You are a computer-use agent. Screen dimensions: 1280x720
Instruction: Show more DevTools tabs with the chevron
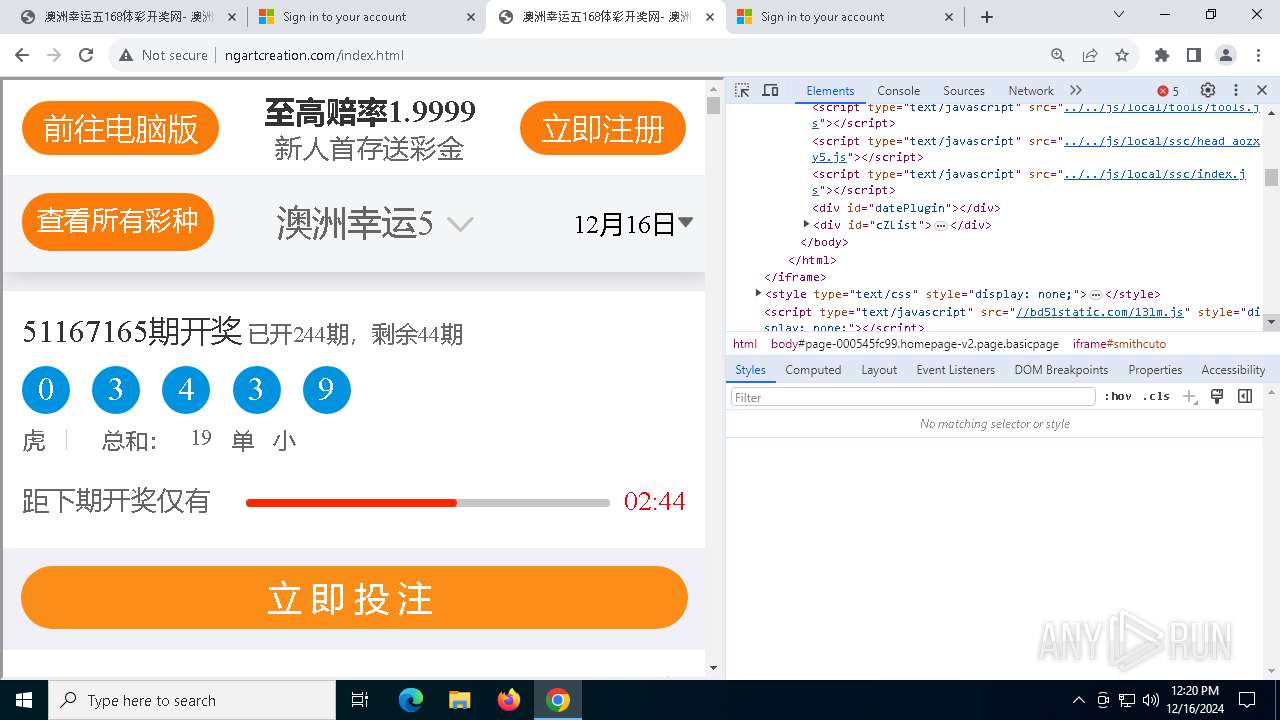1076,90
